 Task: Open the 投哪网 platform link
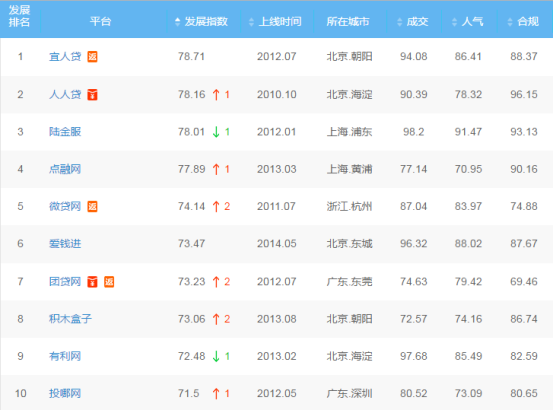pos(65,393)
